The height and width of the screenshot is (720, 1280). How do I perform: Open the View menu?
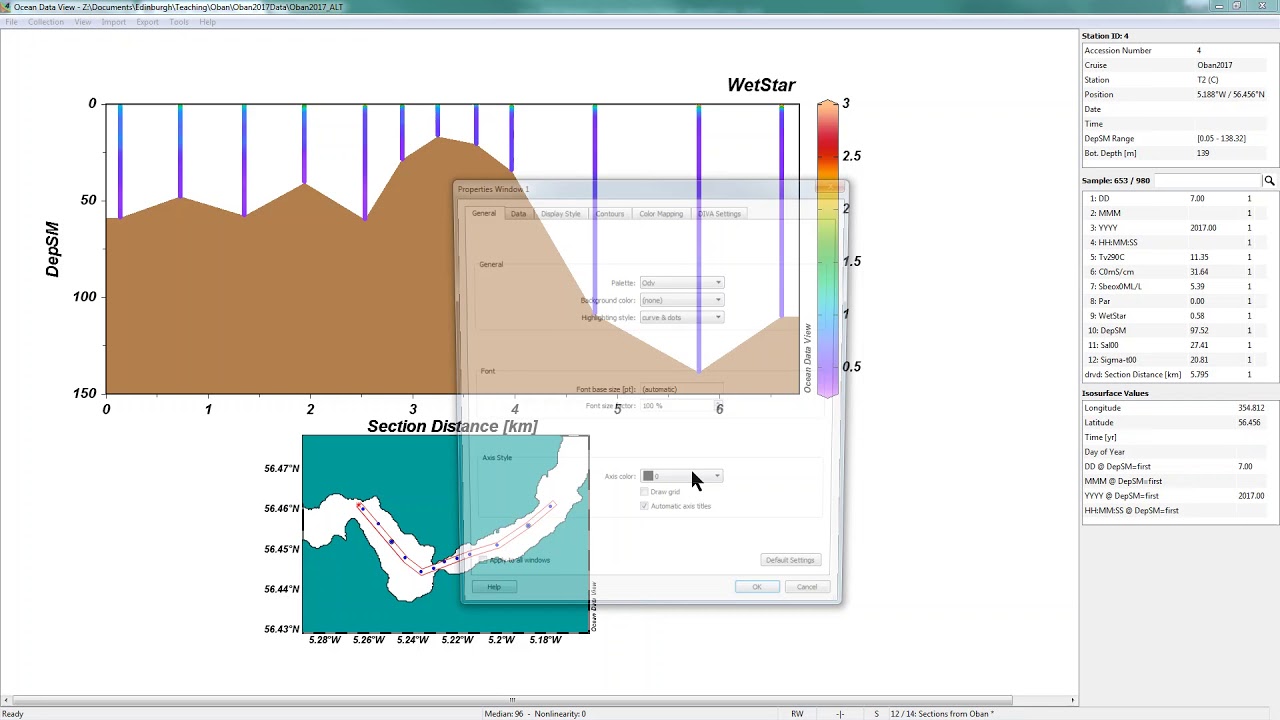click(x=83, y=22)
